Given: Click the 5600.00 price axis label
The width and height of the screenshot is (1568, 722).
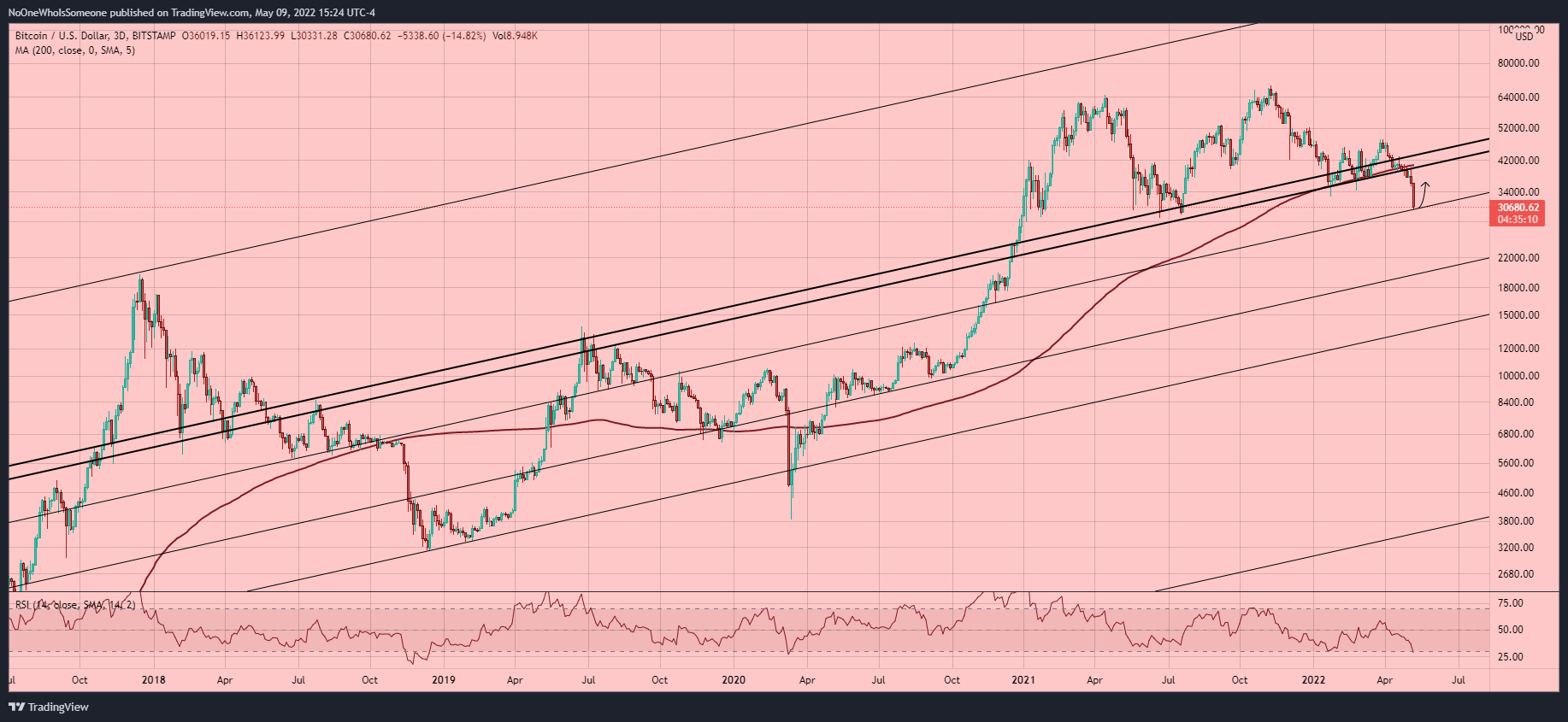Looking at the screenshot, I should [1516, 463].
